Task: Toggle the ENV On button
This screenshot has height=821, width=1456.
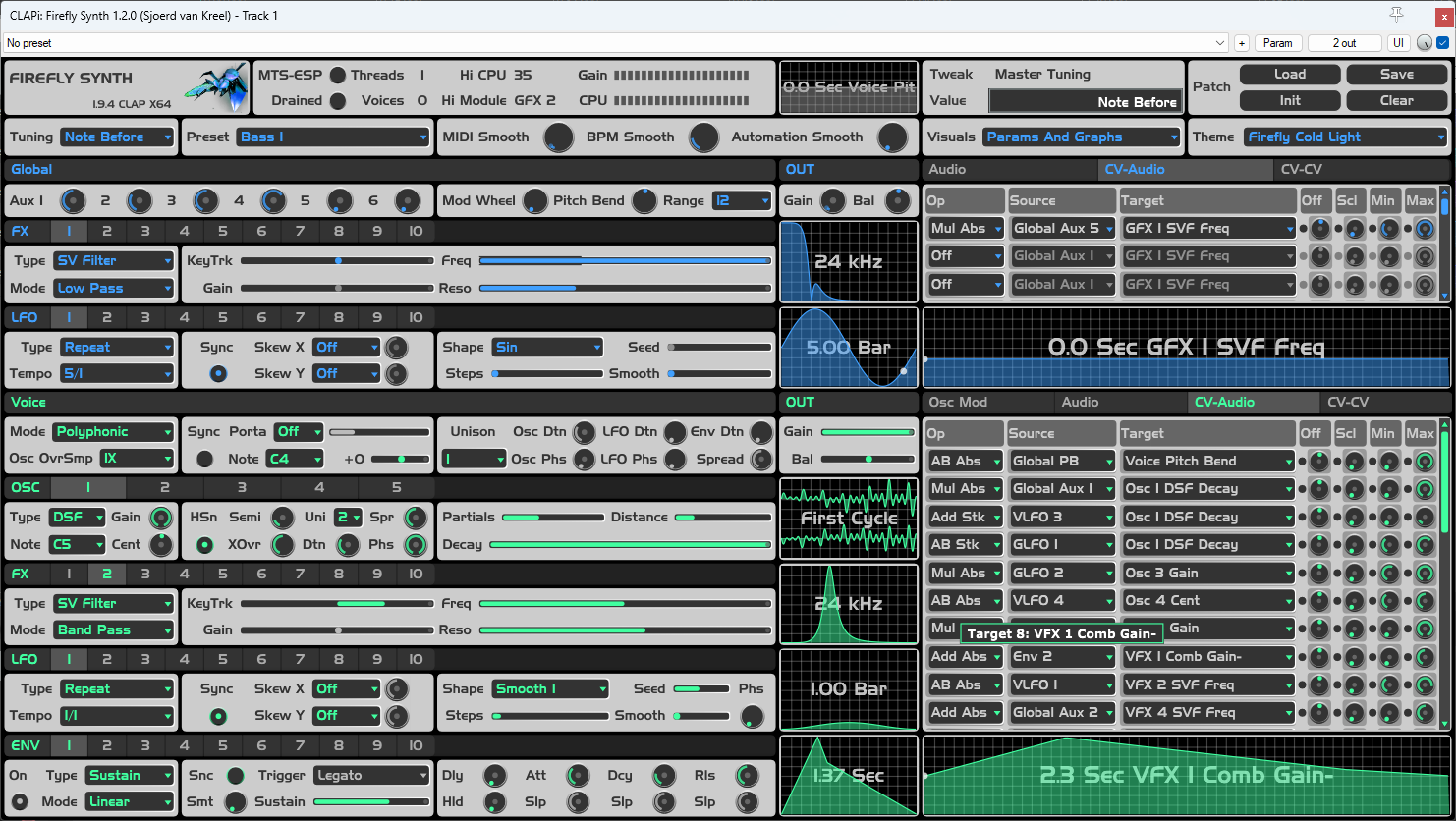Action: point(19,802)
